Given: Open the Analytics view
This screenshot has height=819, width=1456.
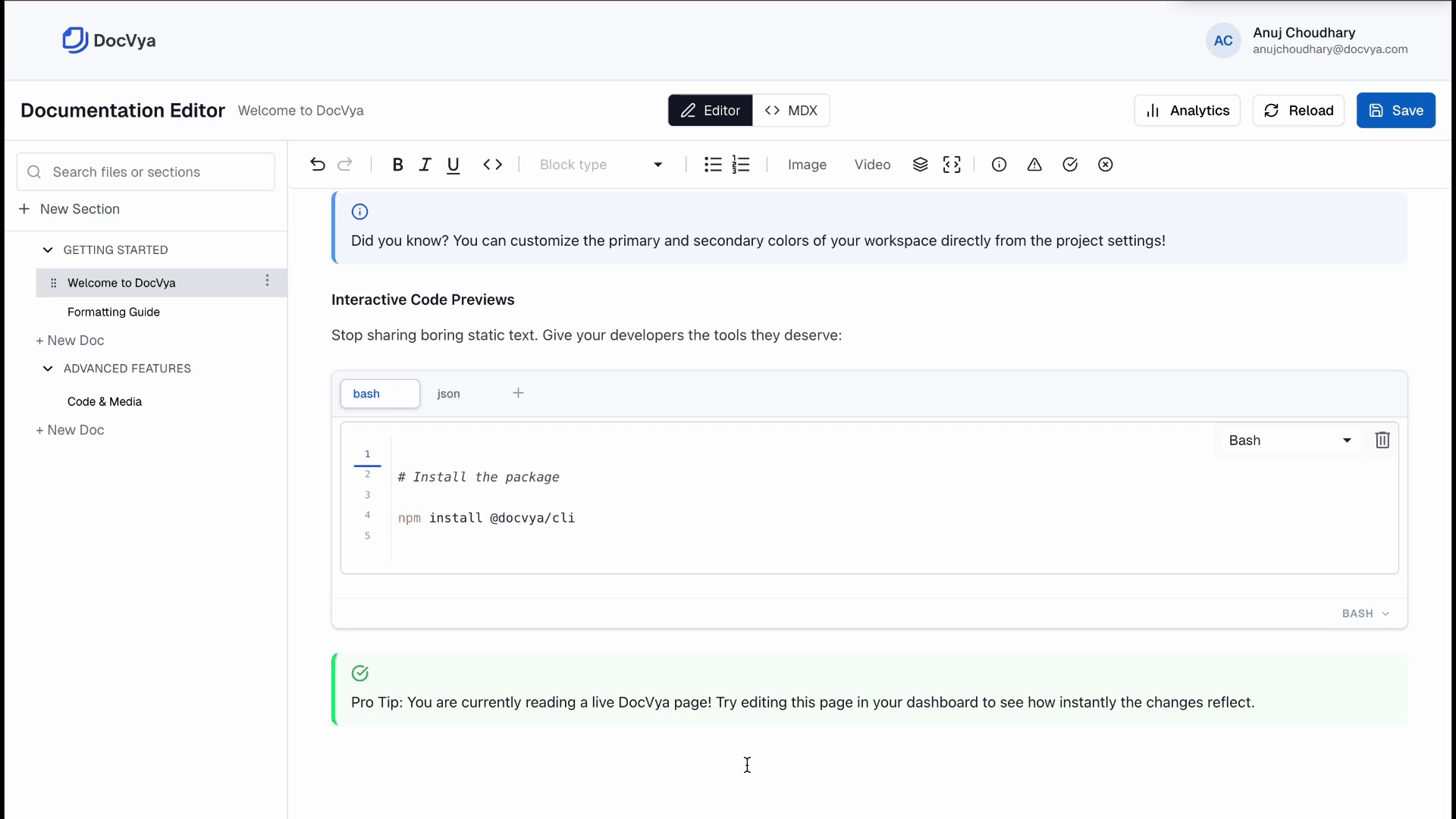Looking at the screenshot, I should [x=1187, y=110].
